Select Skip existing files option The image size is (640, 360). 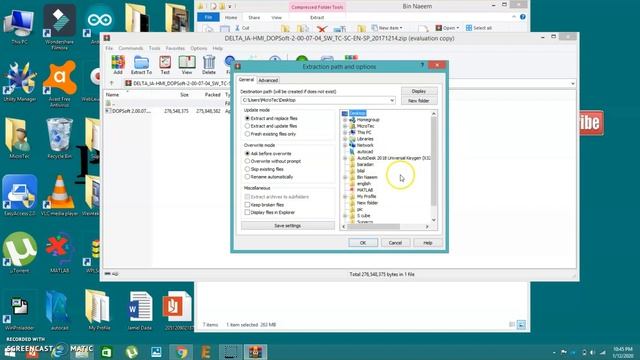click(264, 169)
